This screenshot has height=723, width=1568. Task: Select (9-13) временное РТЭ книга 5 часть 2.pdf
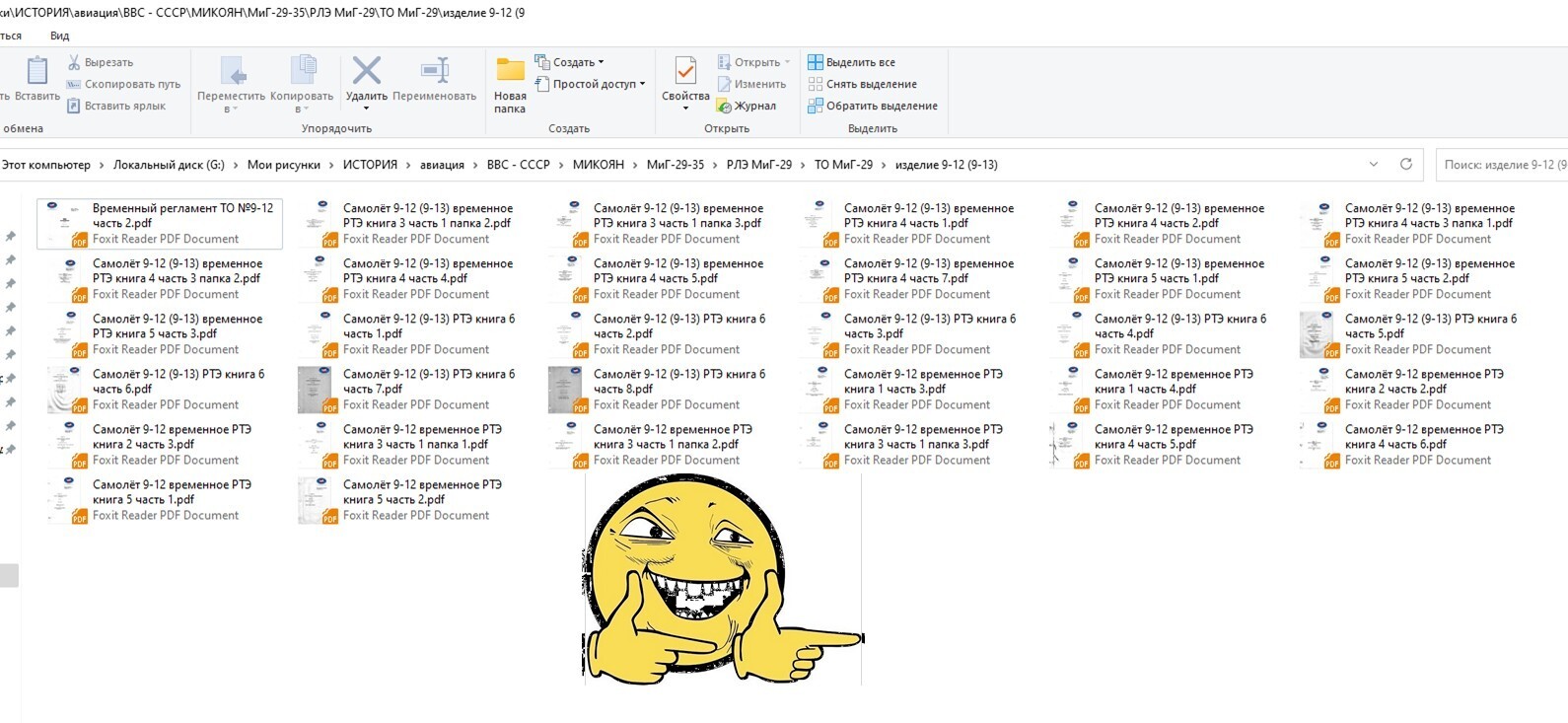[x=1413, y=279]
